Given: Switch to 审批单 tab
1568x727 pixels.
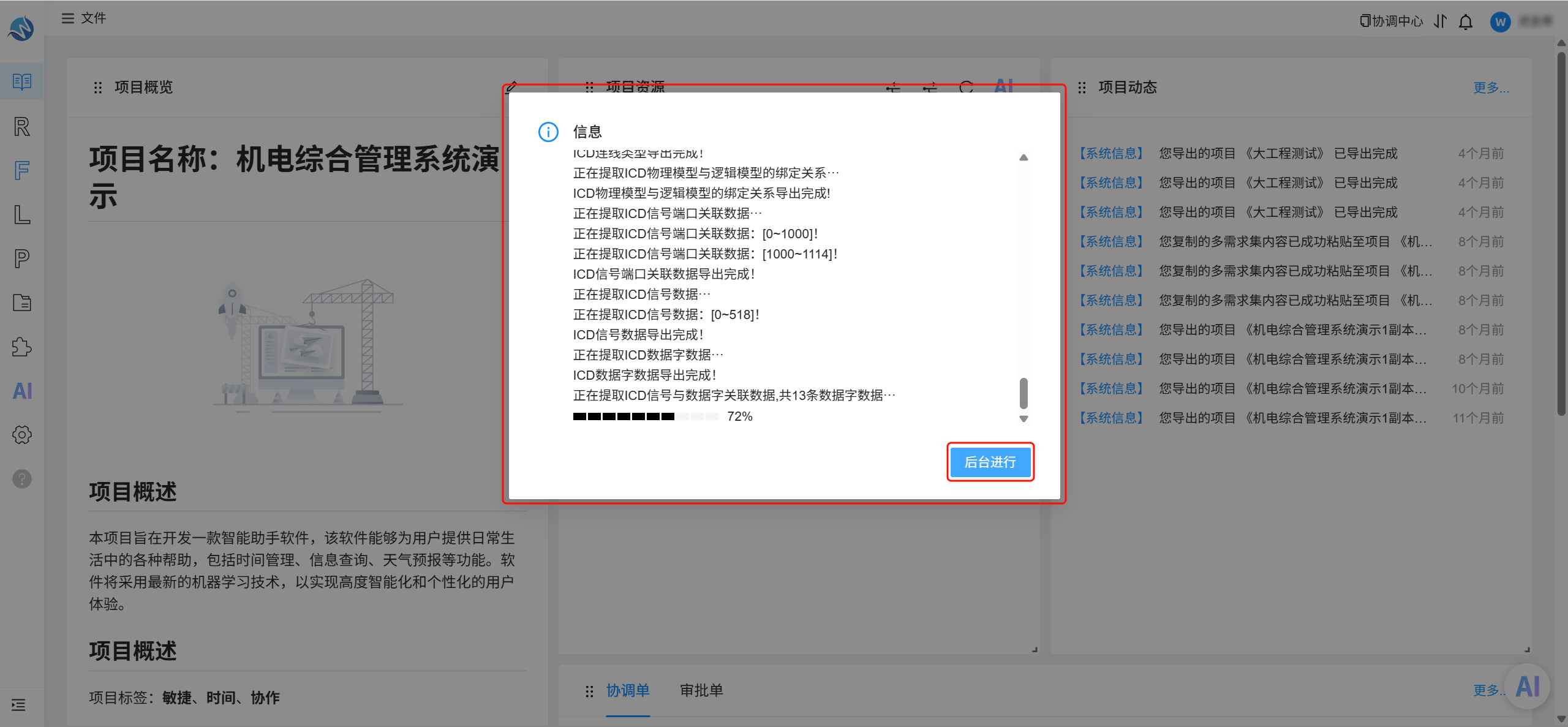Looking at the screenshot, I should click(x=701, y=690).
